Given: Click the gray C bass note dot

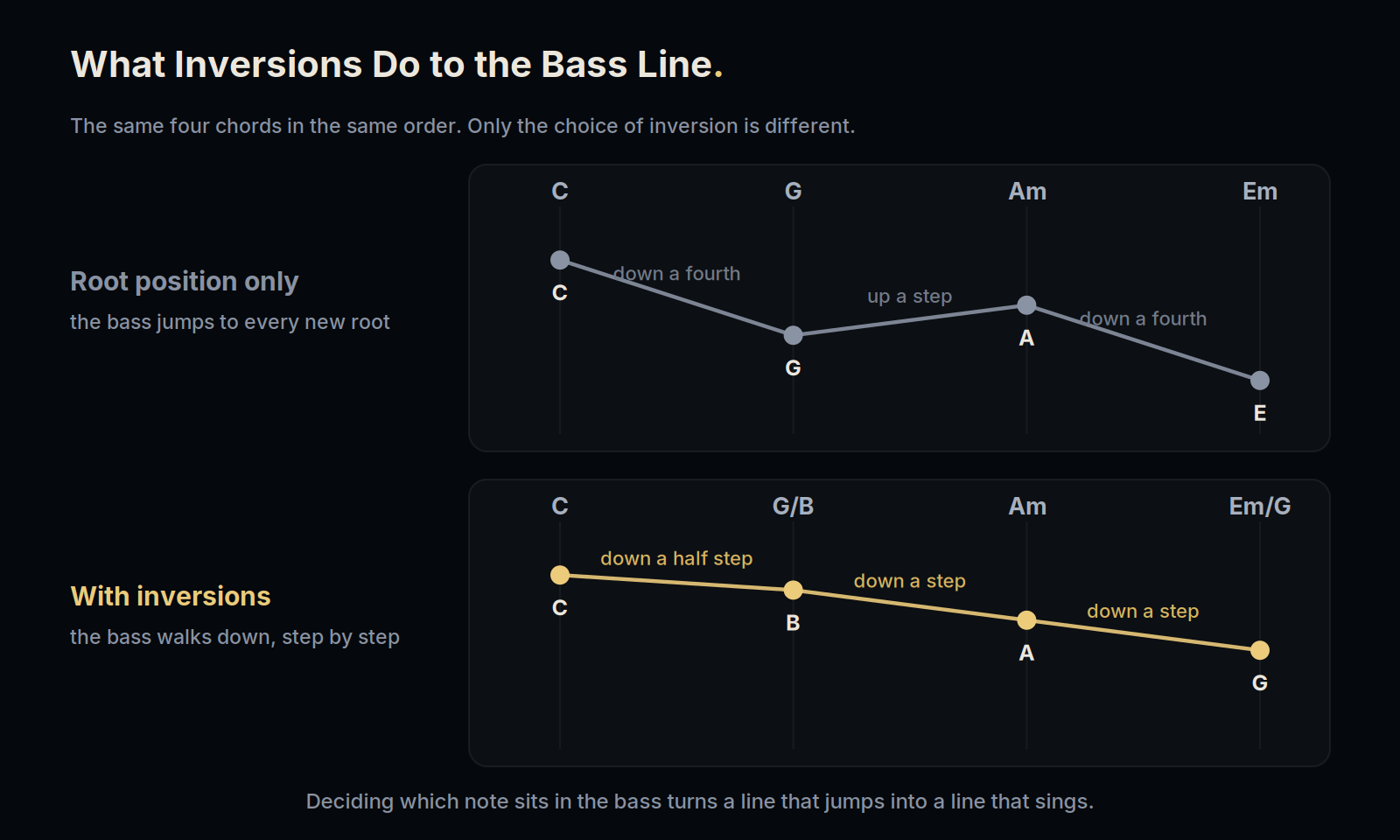Looking at the screenshot, I should tap(560, 260).
